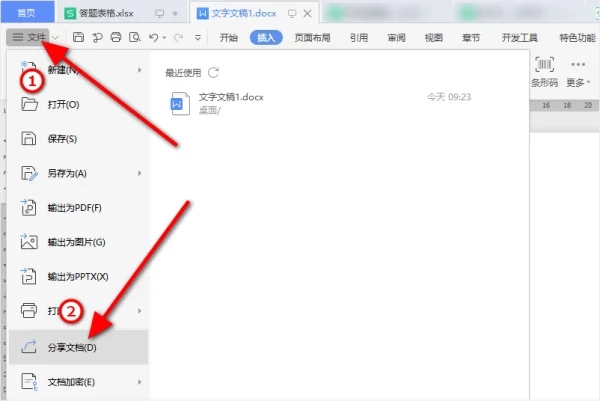Click the undo arrow icon
600x401 pixels.
[154, 37]
